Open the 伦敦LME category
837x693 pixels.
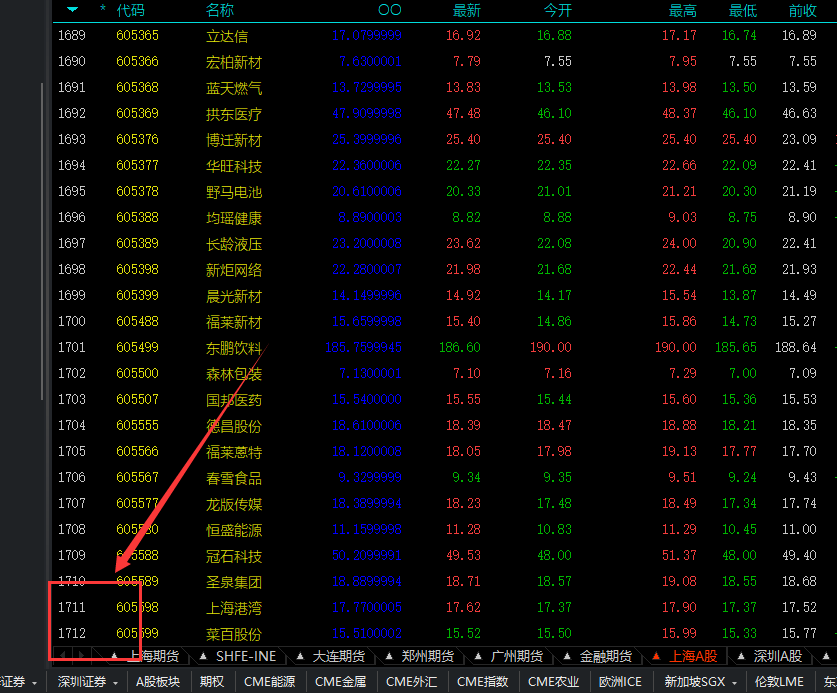coord(779,682)
